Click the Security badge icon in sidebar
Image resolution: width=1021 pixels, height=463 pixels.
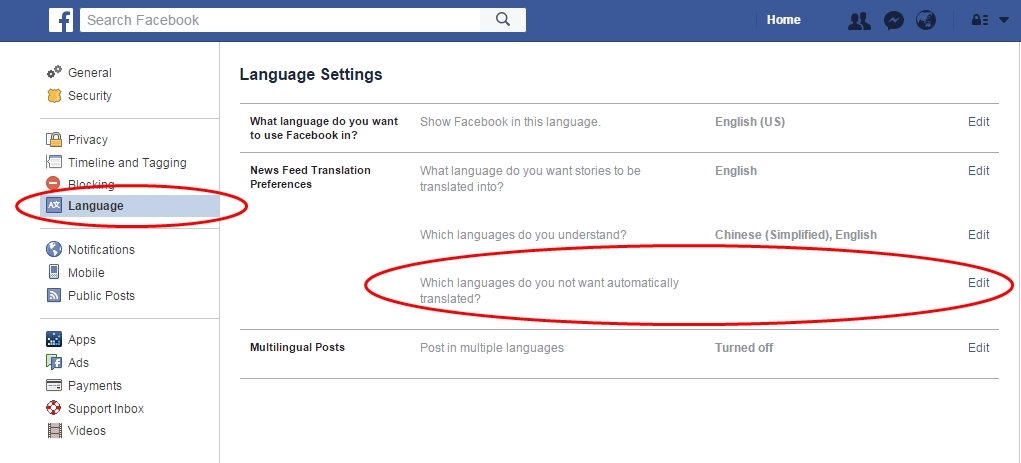pos(54,96)
